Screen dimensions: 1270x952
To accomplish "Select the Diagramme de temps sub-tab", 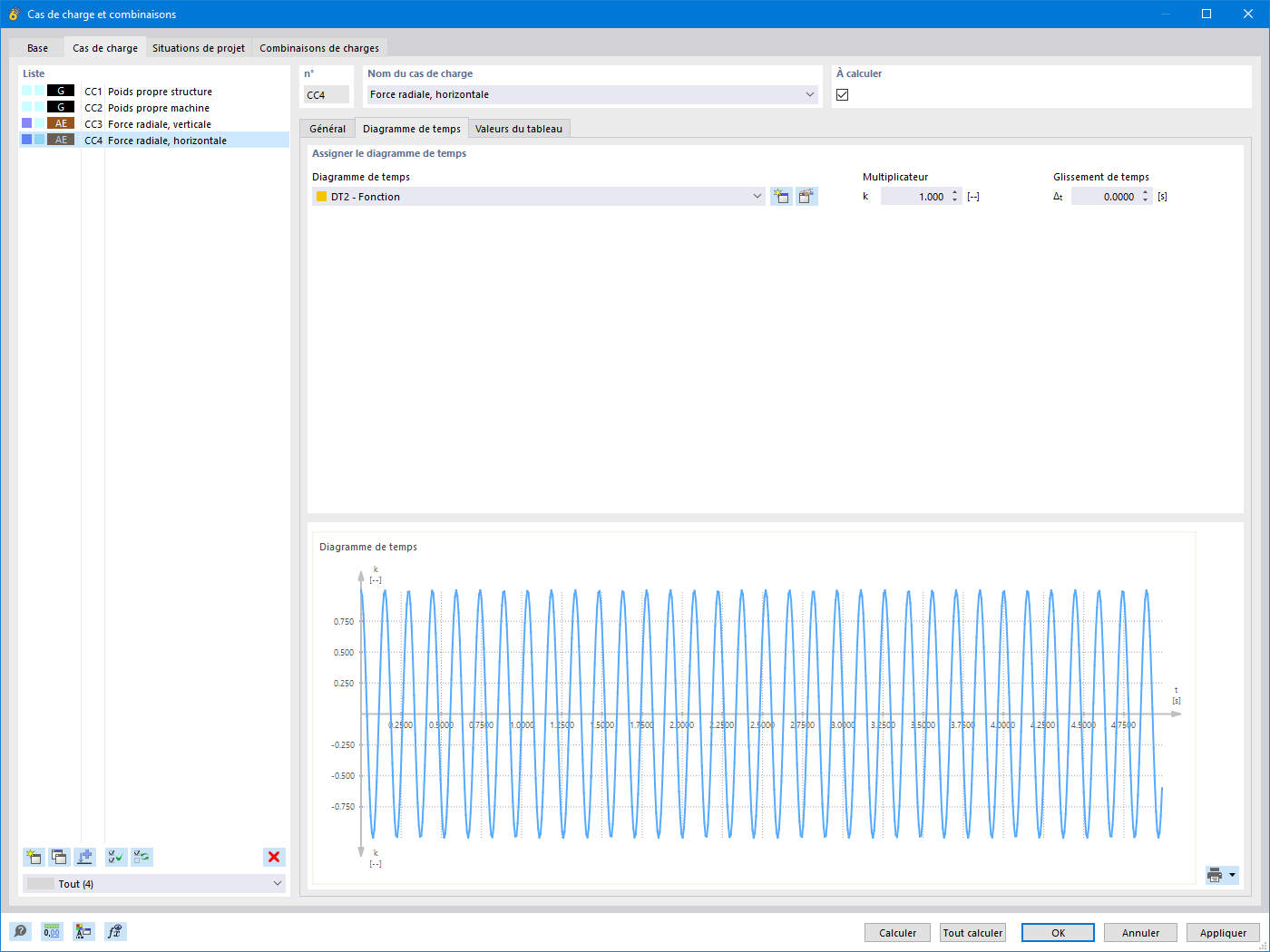I will coord(412,129).
